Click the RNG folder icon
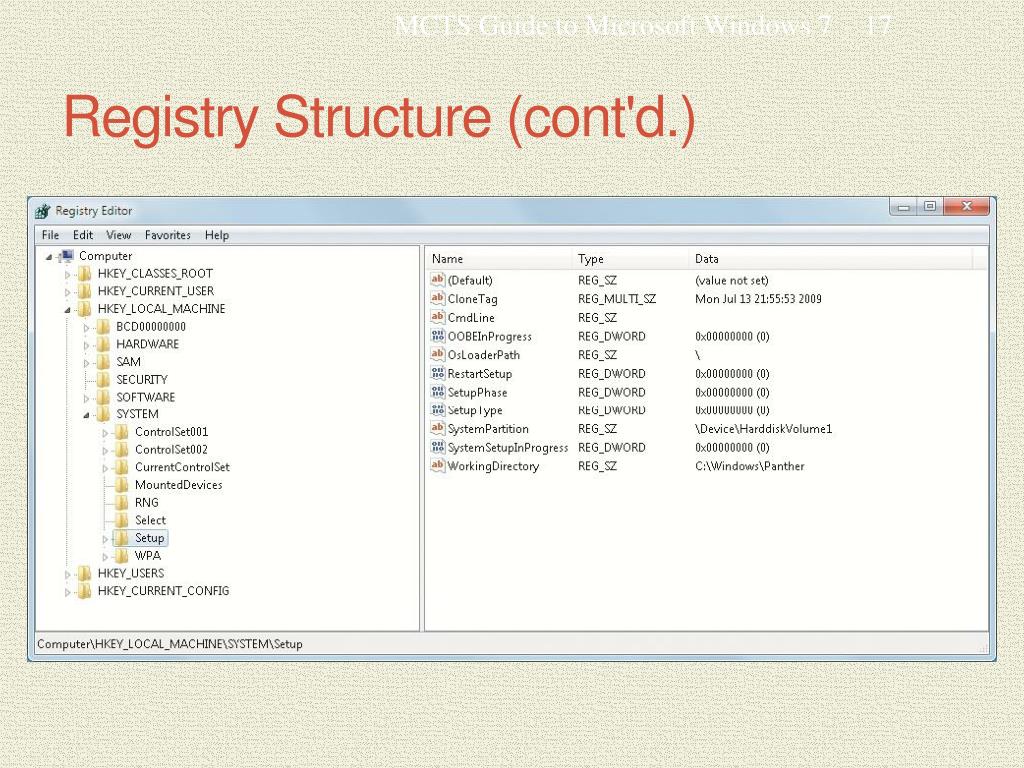The width and height of the screenshot is (1024, 768). [121, 502]
